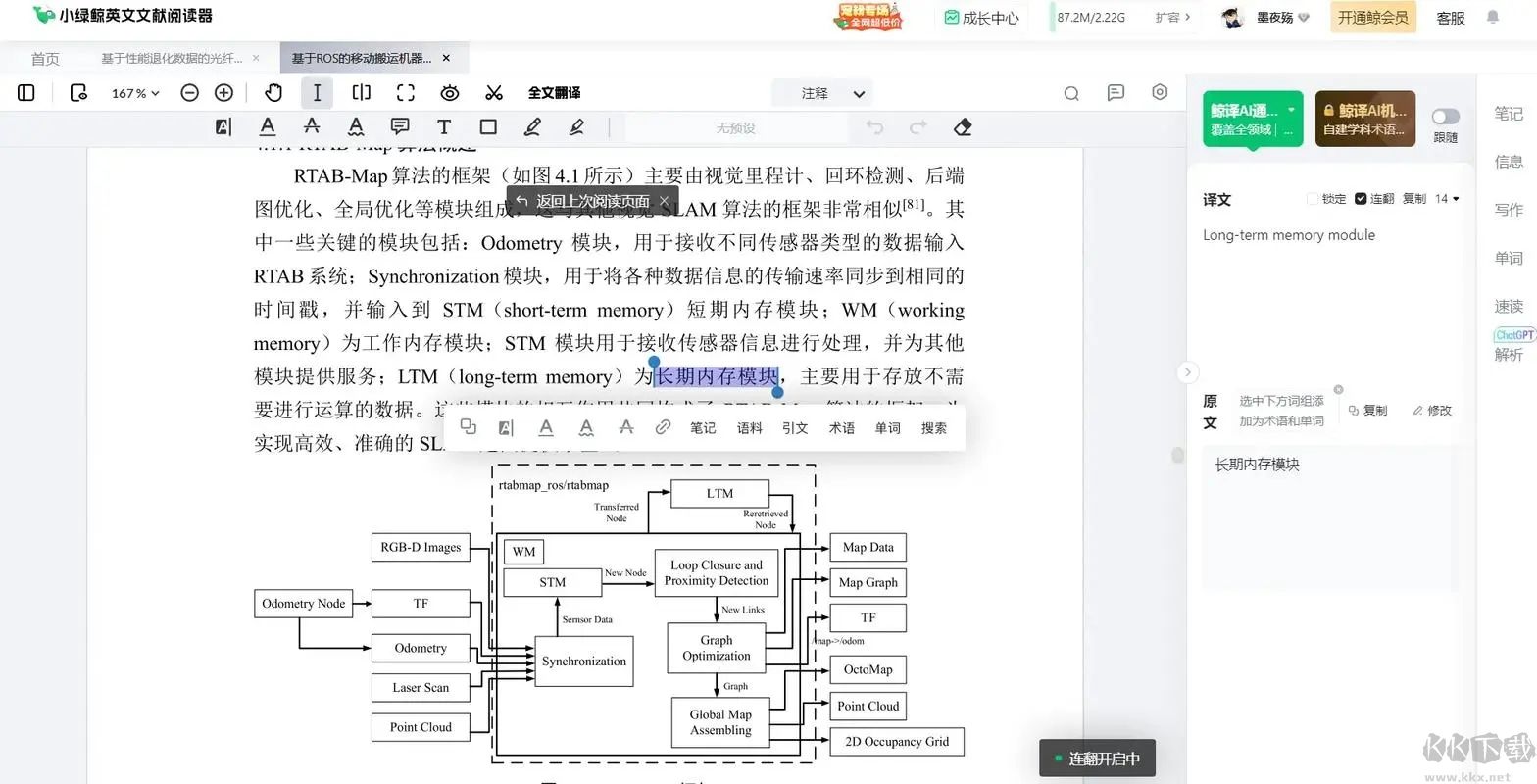Open the translation font size 14 dropdown
Screen dimensions: 1537x784
1447,199
